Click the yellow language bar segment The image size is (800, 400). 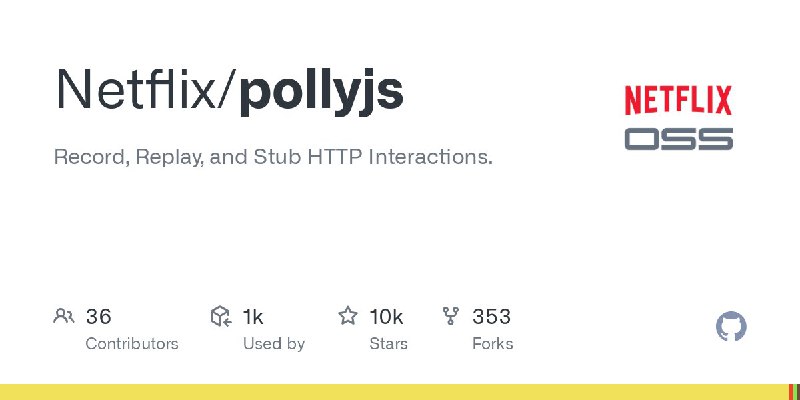point(394,392)
